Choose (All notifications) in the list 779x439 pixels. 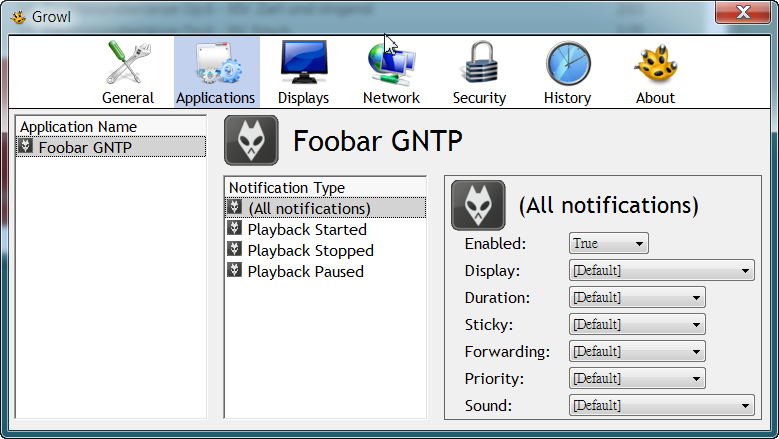pyautogui.click(x=309, y=208)
